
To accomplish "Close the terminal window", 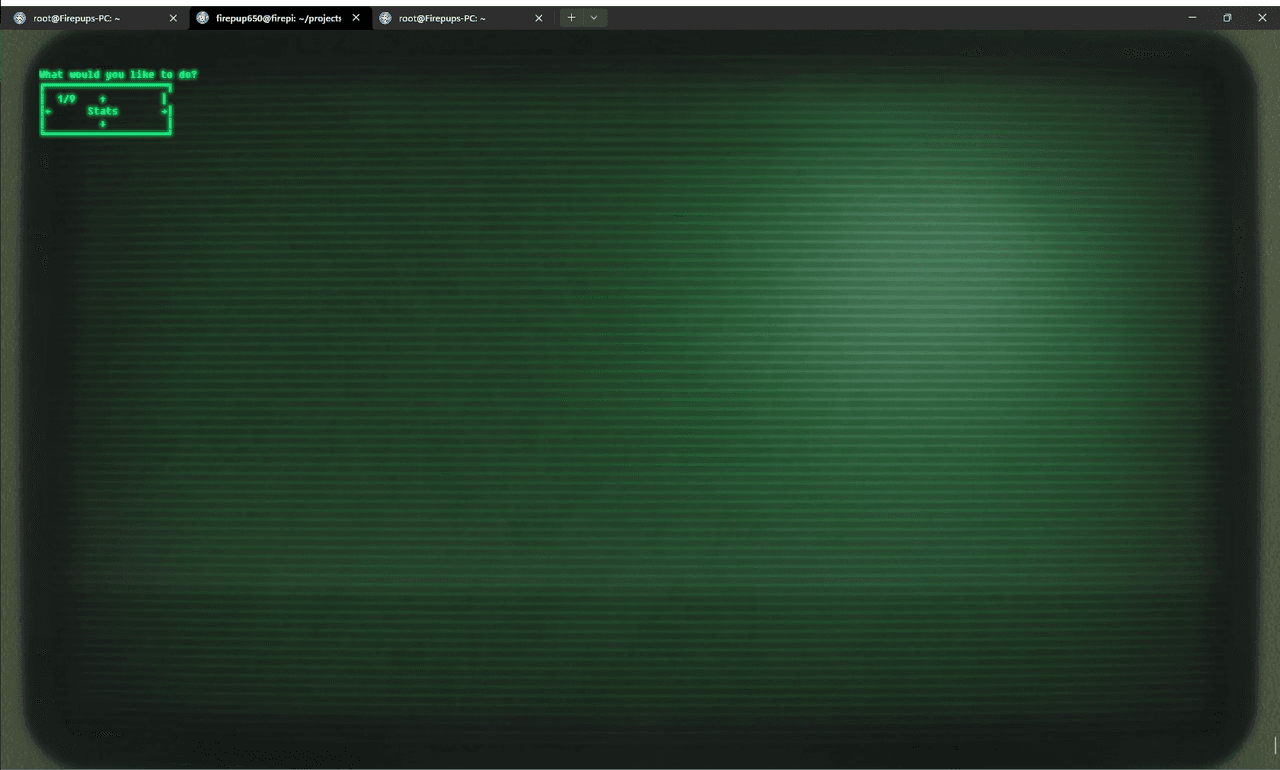I will tap(1262, 18).
